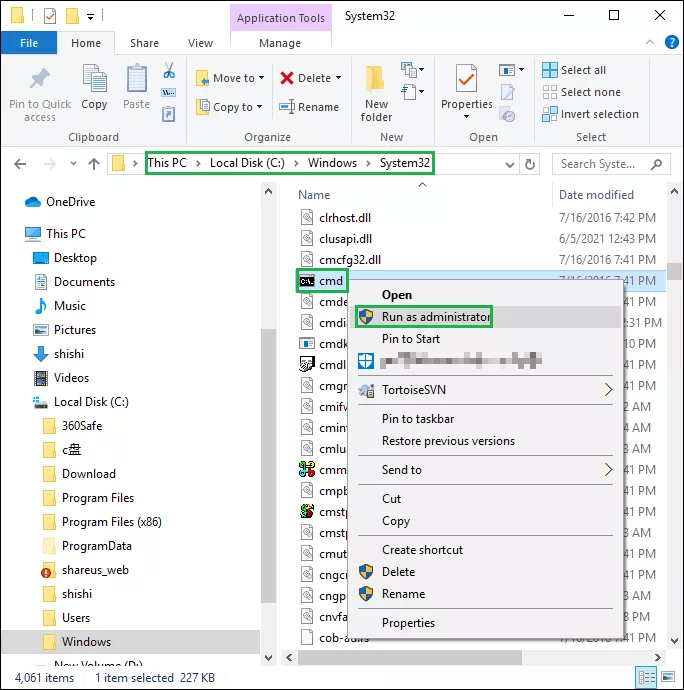Choose Pin to Start
The width and height of the screenshot is (684, 690).
click(485, 339)
